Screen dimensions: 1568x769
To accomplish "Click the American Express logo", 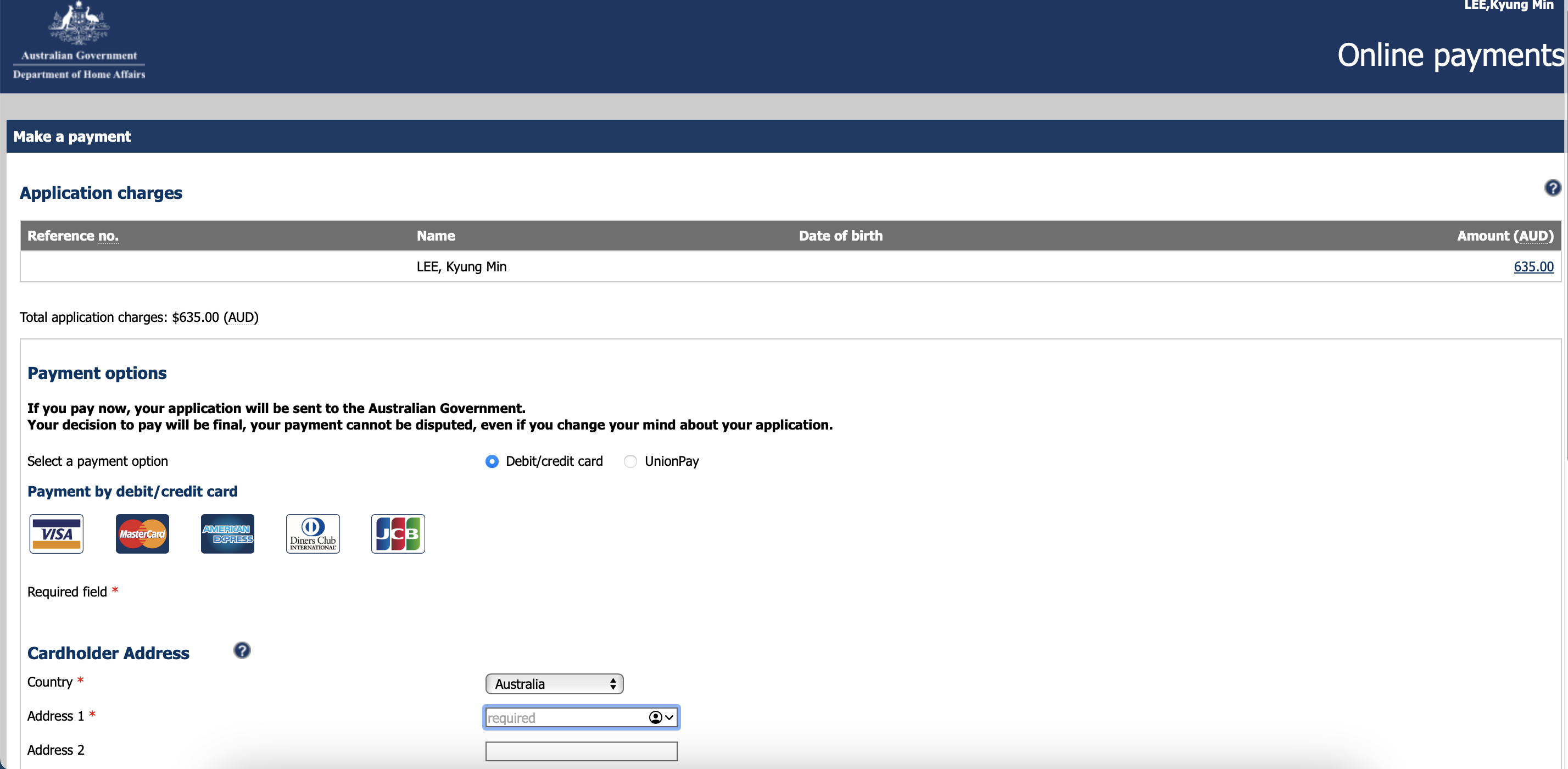I will click(x=228, y=534).
